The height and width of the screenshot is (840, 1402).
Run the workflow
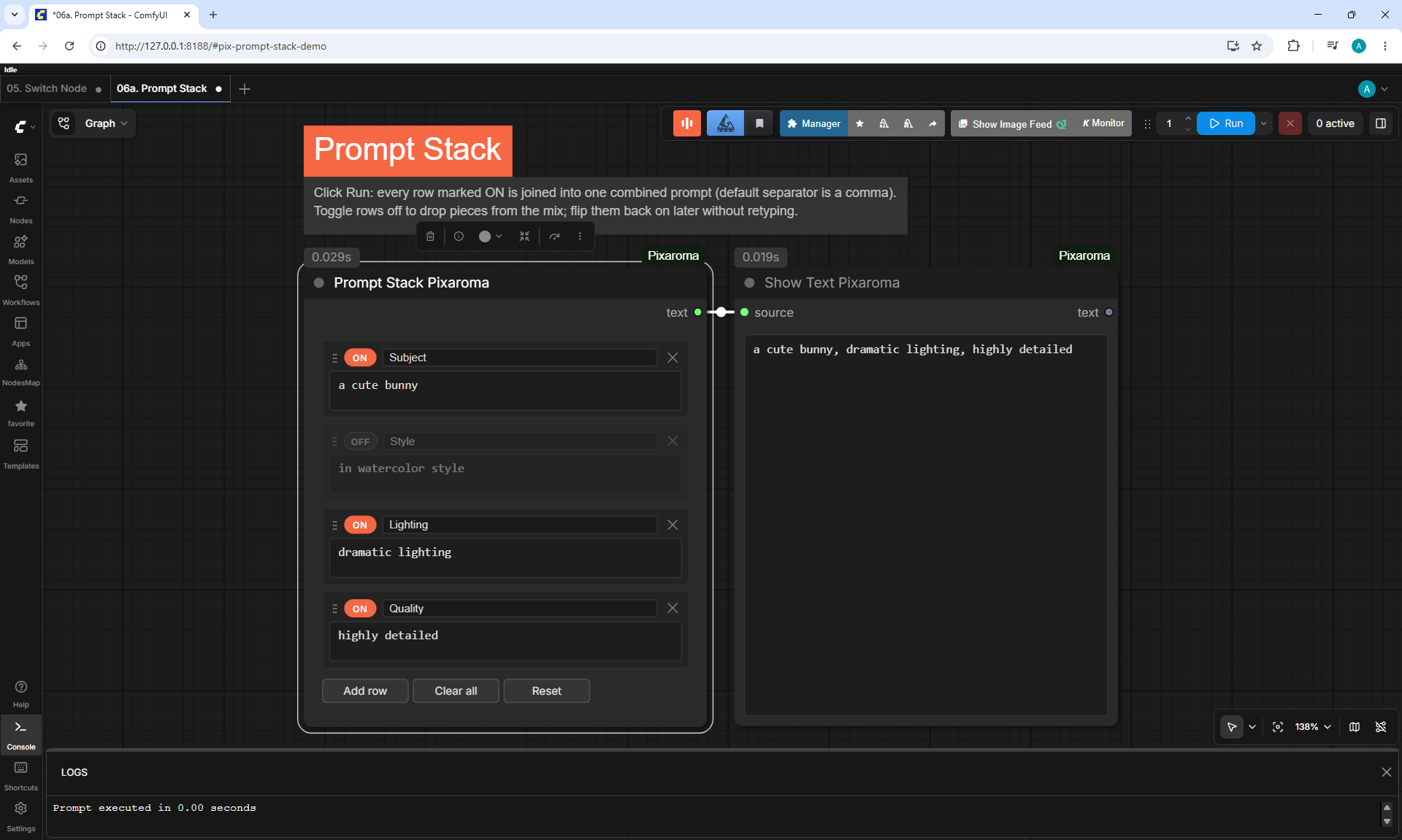[x=1226, y=123]
